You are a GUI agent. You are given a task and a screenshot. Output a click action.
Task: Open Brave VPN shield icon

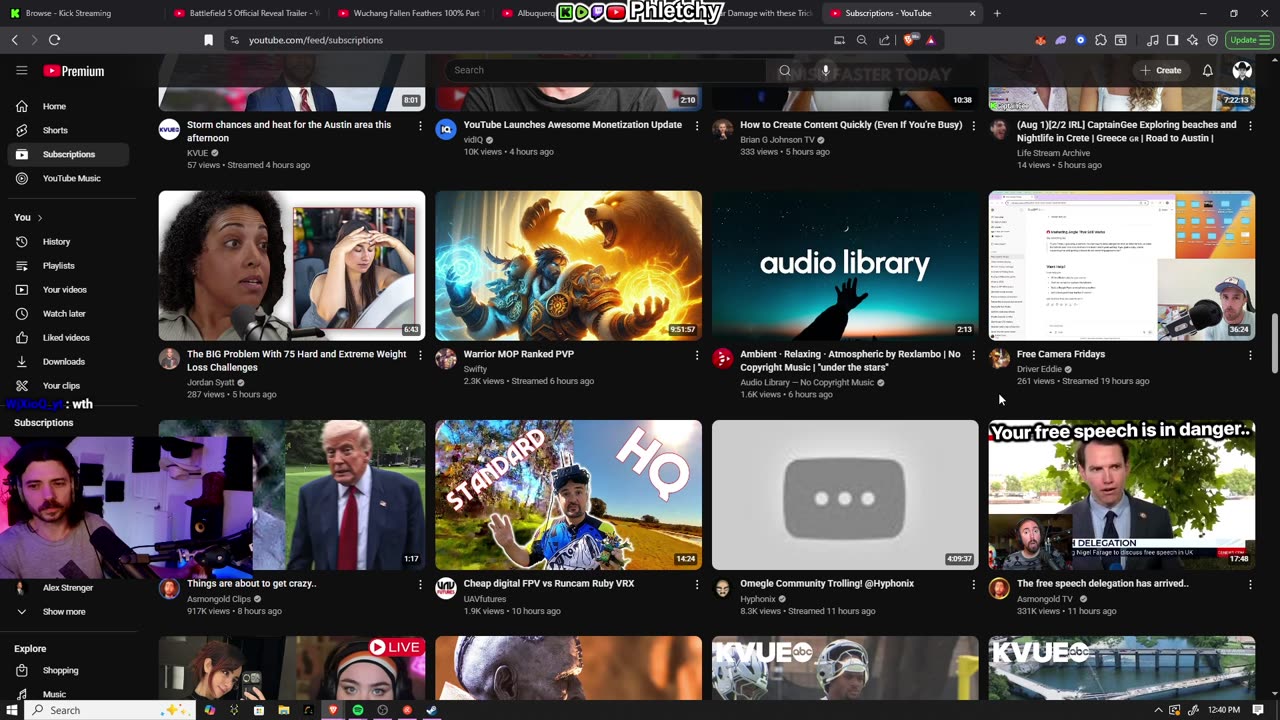[1212, 40]
